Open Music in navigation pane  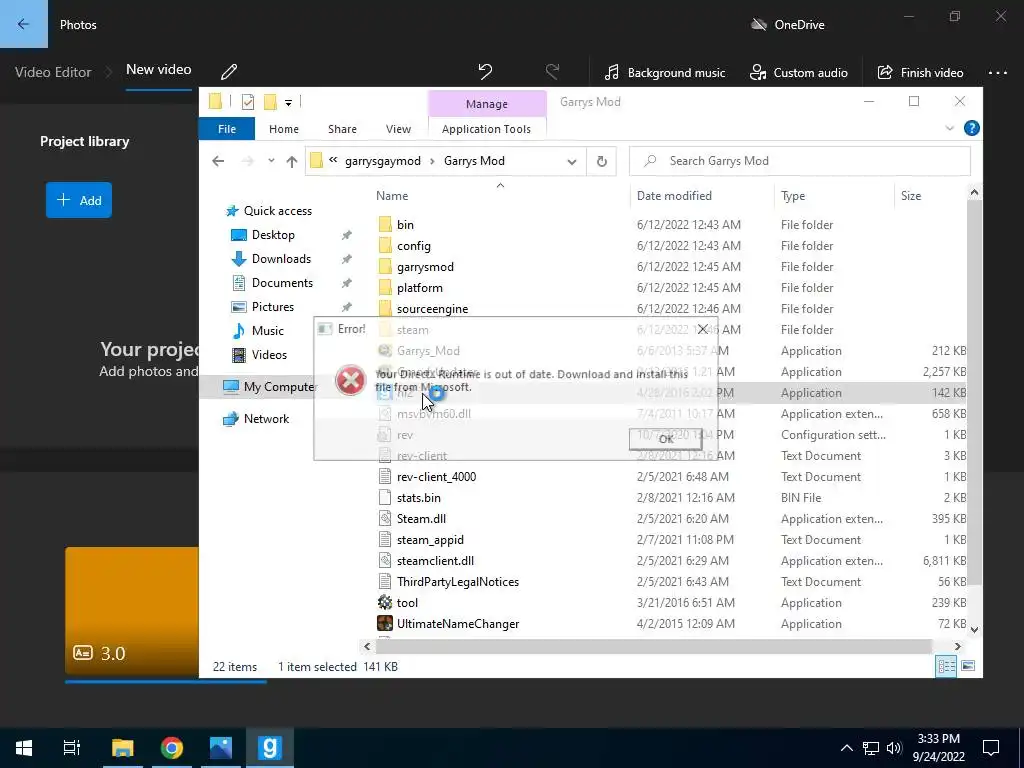pos(258,330)
